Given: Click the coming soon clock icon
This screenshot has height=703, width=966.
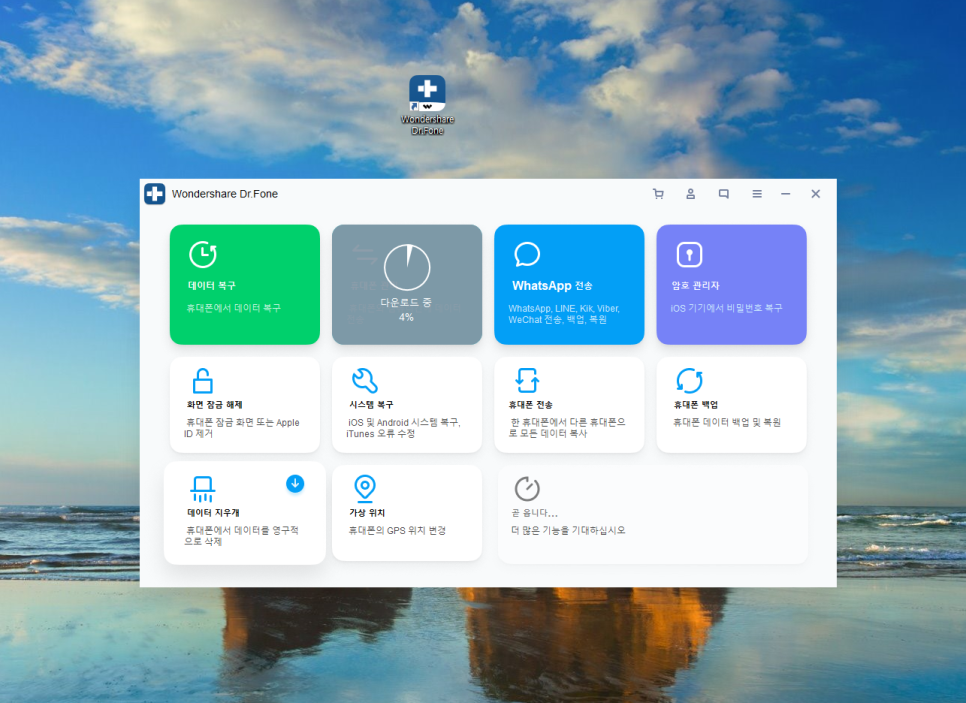Looking at the screenshot, I should click(527, 489).
